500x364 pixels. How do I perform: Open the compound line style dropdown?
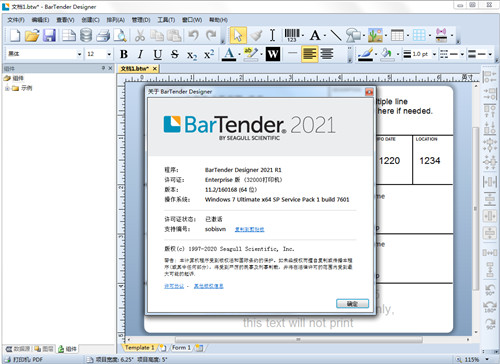tap(490, 54)
